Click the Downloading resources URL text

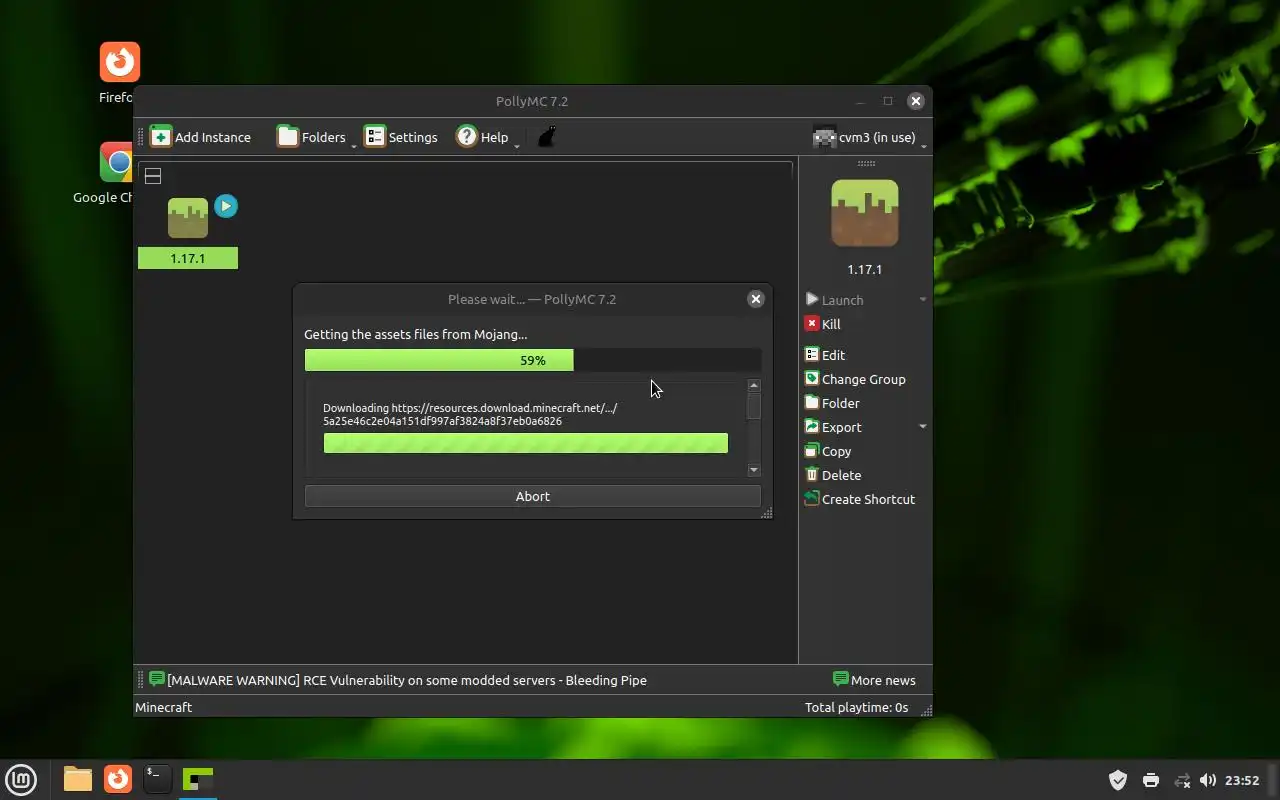pos(470,414)
